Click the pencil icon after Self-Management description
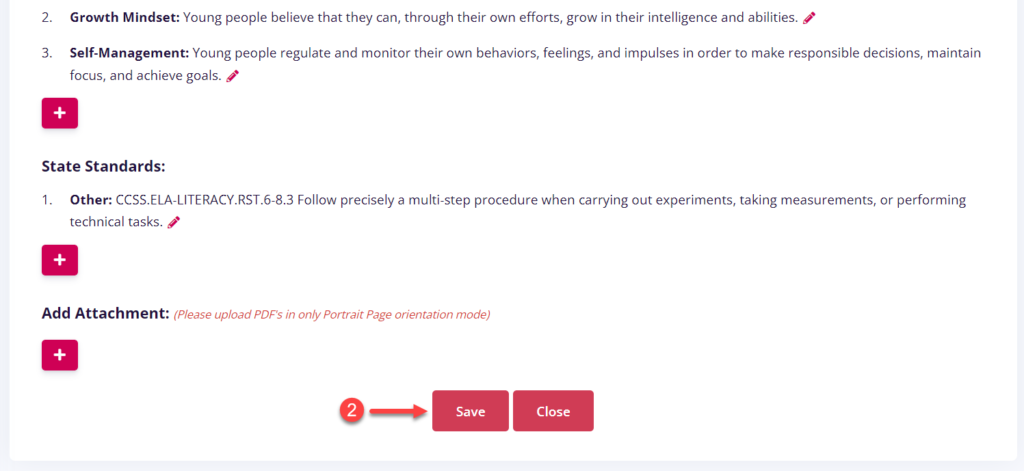The height and width of the screenshot is (471, 1024). pos(233,75)
